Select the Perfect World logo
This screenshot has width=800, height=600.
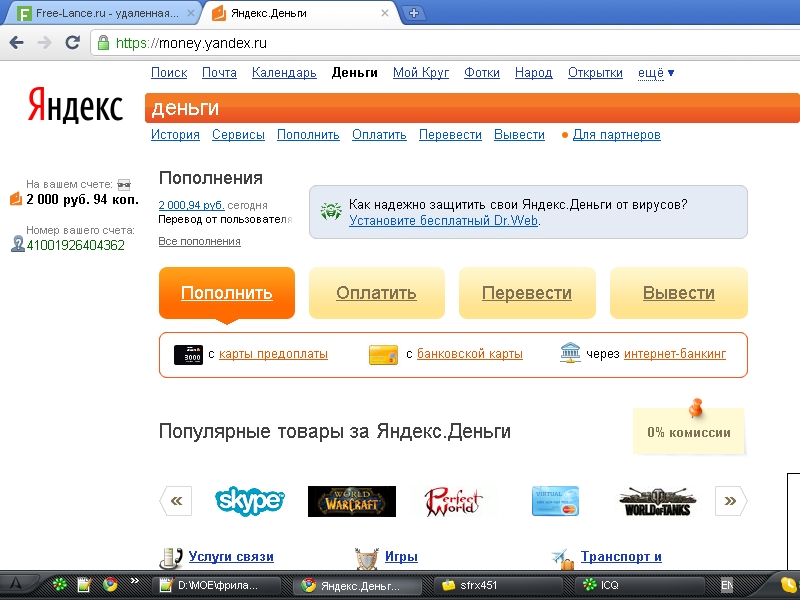coord(454,501)
